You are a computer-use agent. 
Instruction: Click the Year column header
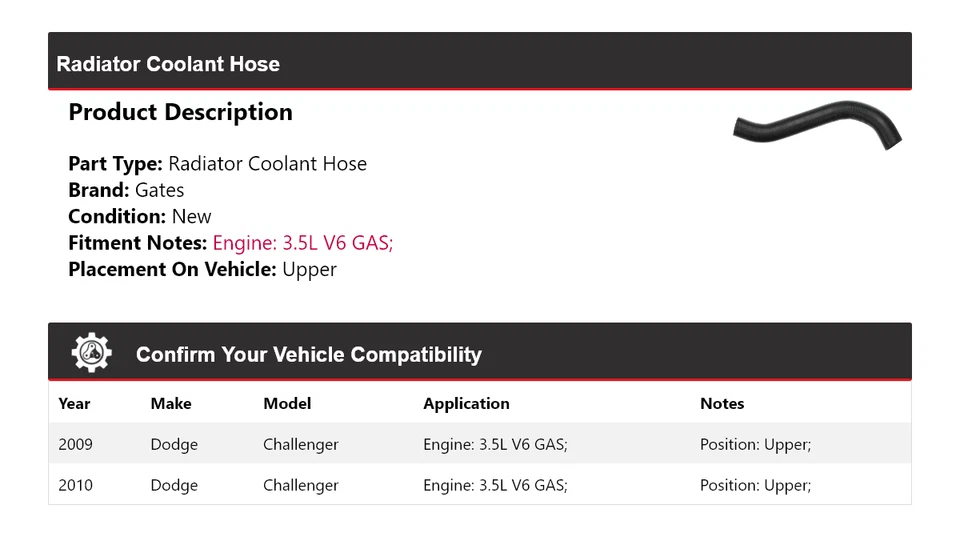74,404
